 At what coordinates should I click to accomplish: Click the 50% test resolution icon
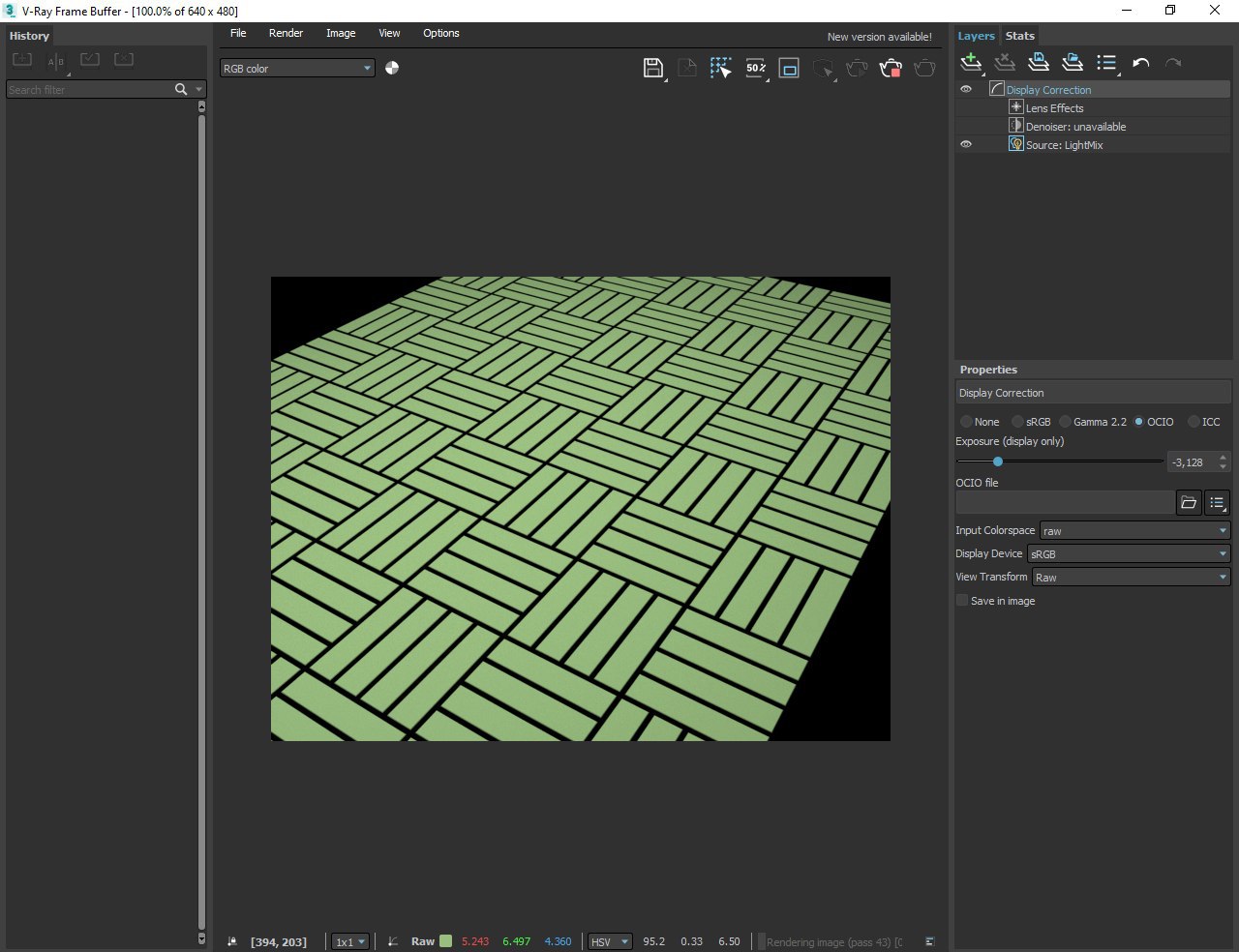pos(756,68)
